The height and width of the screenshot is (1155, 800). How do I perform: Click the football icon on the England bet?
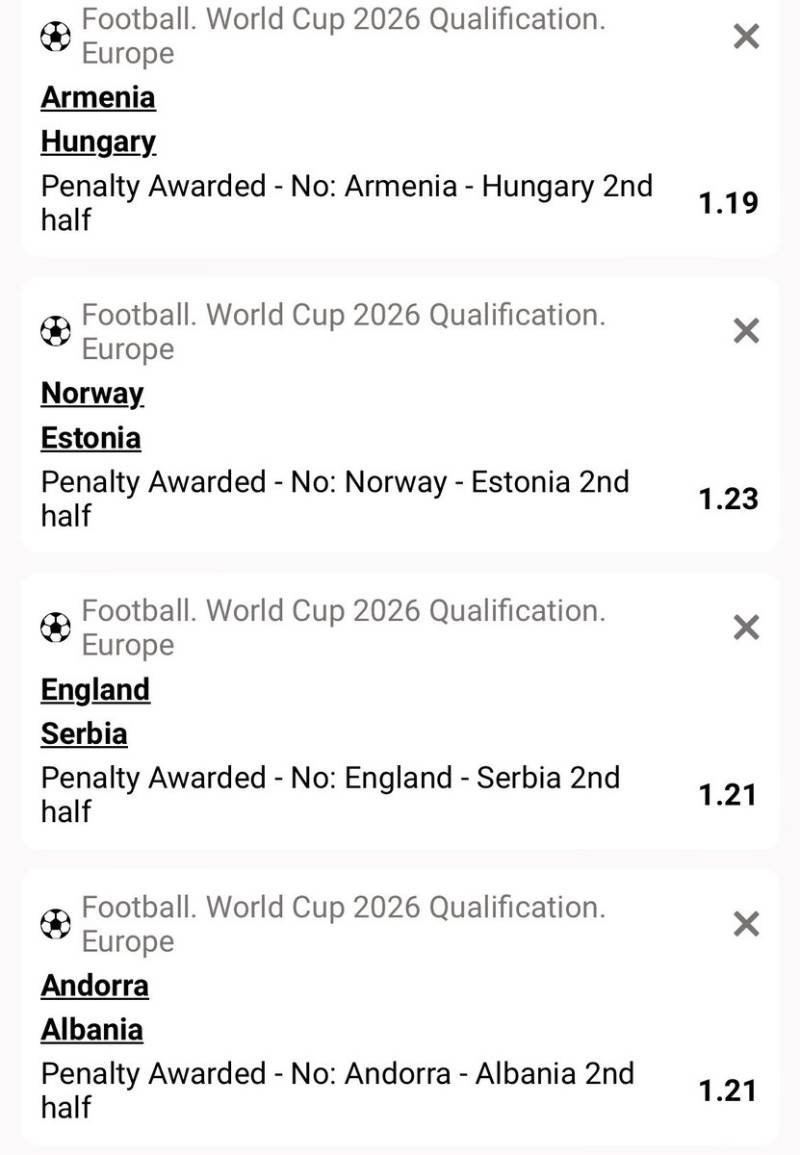point(56,627)
